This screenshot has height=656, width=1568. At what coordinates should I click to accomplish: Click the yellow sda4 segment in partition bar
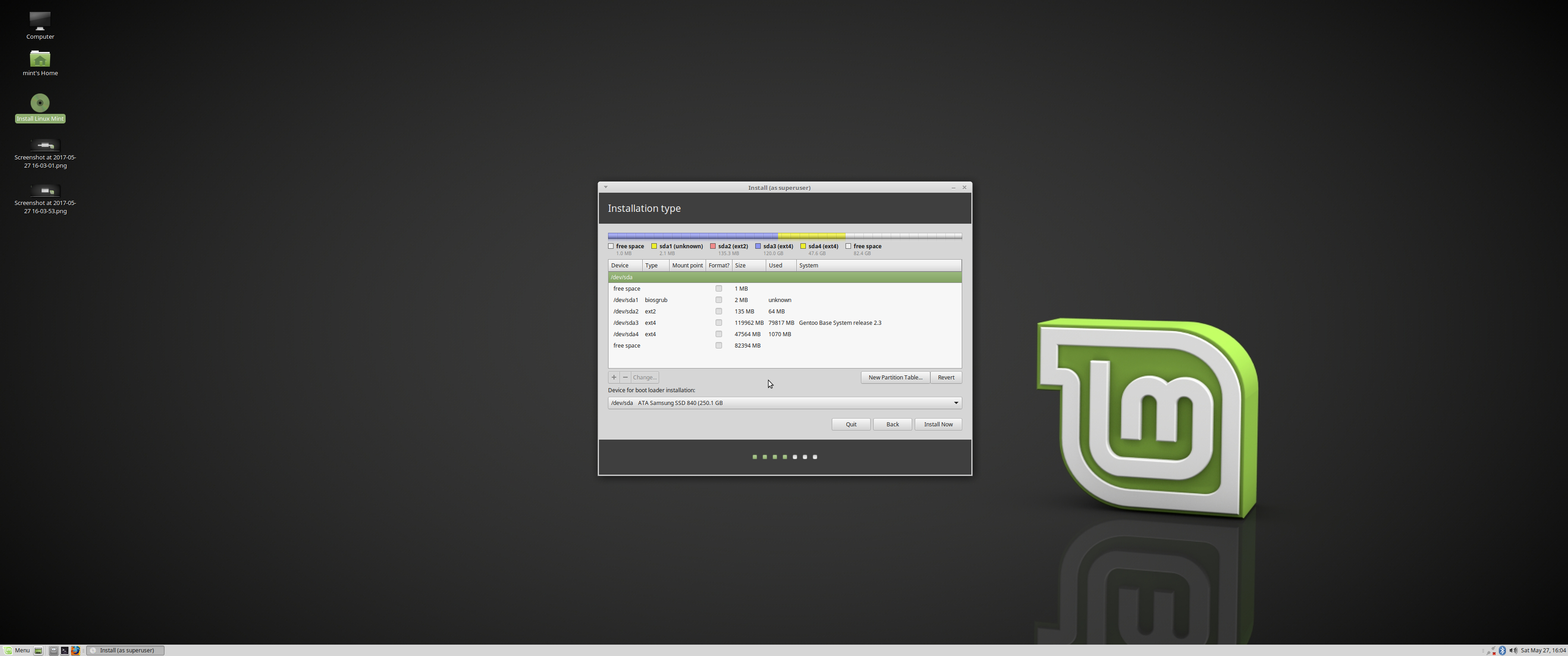811,236
